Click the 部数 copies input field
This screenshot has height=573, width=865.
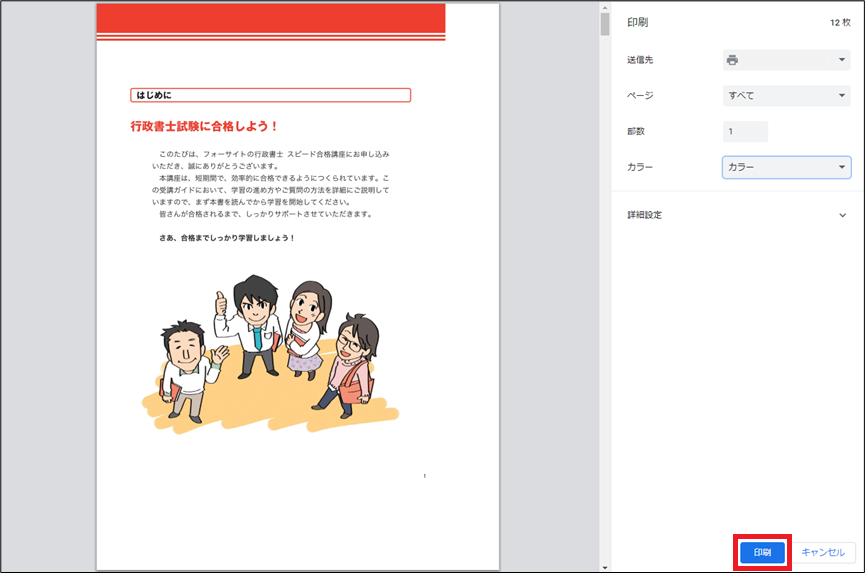[745, 131]
